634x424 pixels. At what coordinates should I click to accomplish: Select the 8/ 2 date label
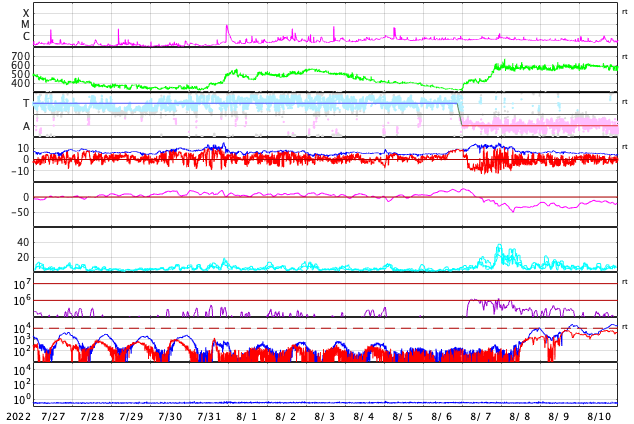[286, 417]
